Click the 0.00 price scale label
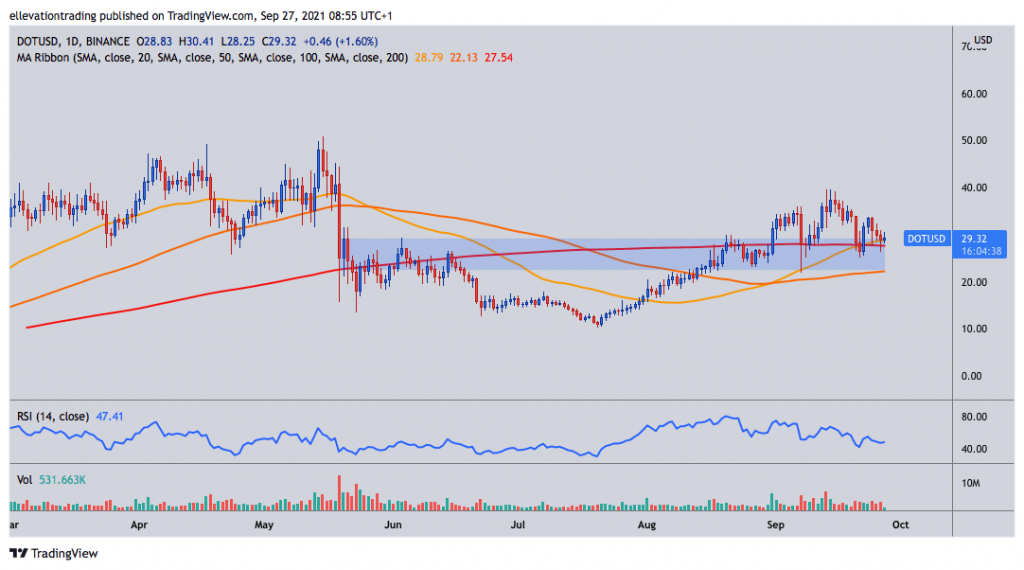 tap(971, 376)
